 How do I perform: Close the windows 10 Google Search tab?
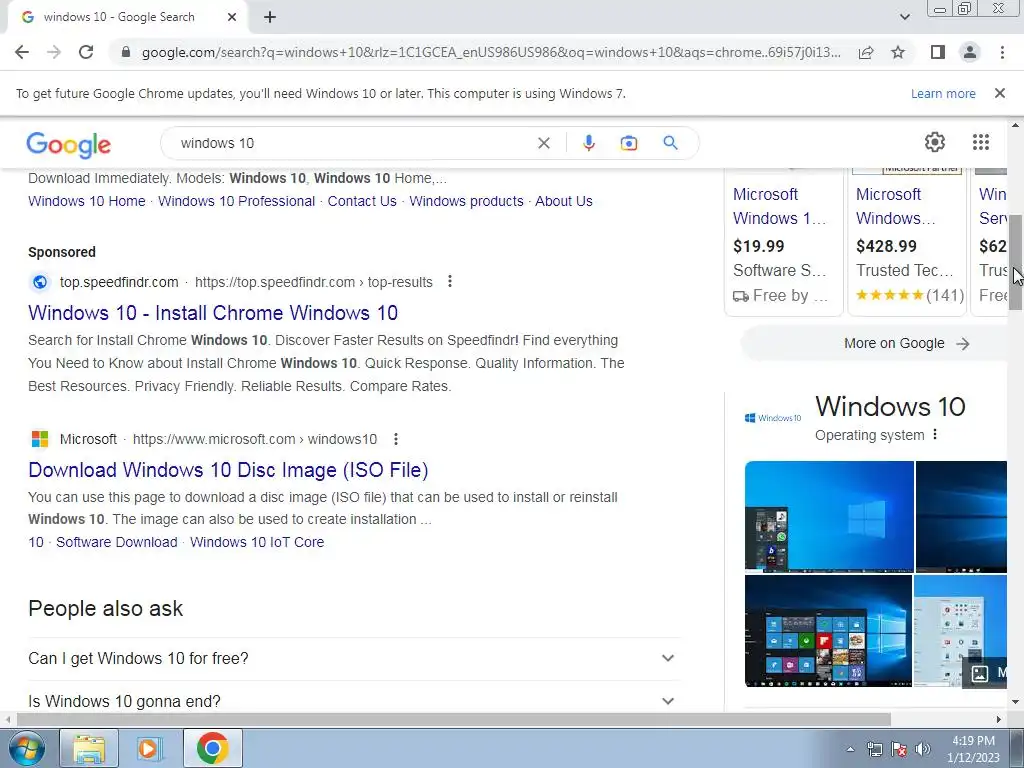(x=232, y=18)
